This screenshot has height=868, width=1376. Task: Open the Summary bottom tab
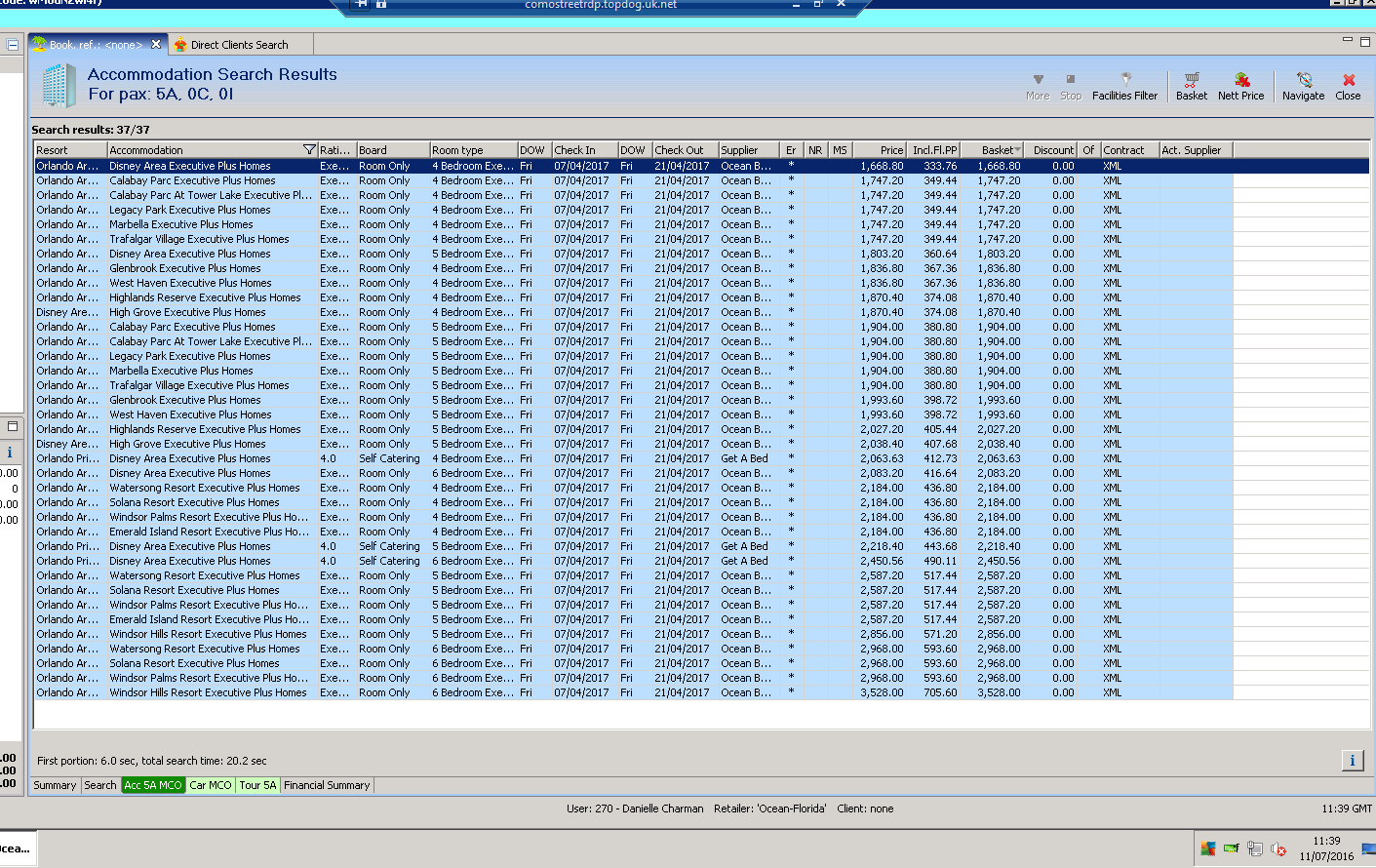click(x=55, y=785)
